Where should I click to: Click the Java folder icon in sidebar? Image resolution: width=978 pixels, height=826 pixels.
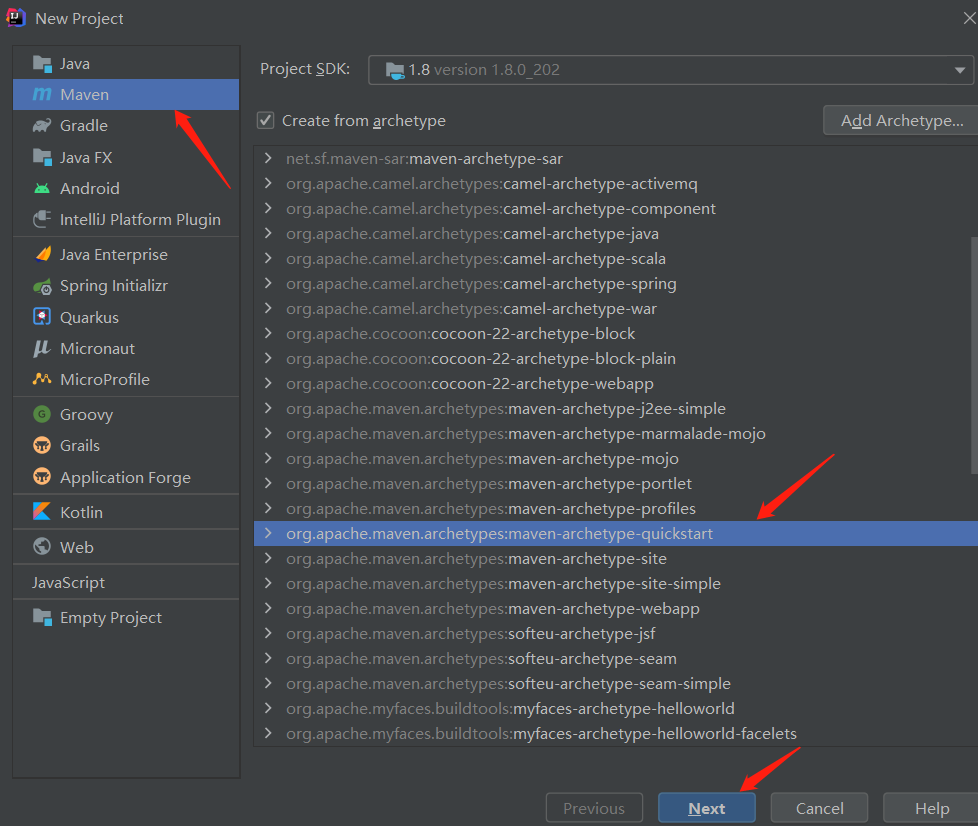(x=42, y=64)
